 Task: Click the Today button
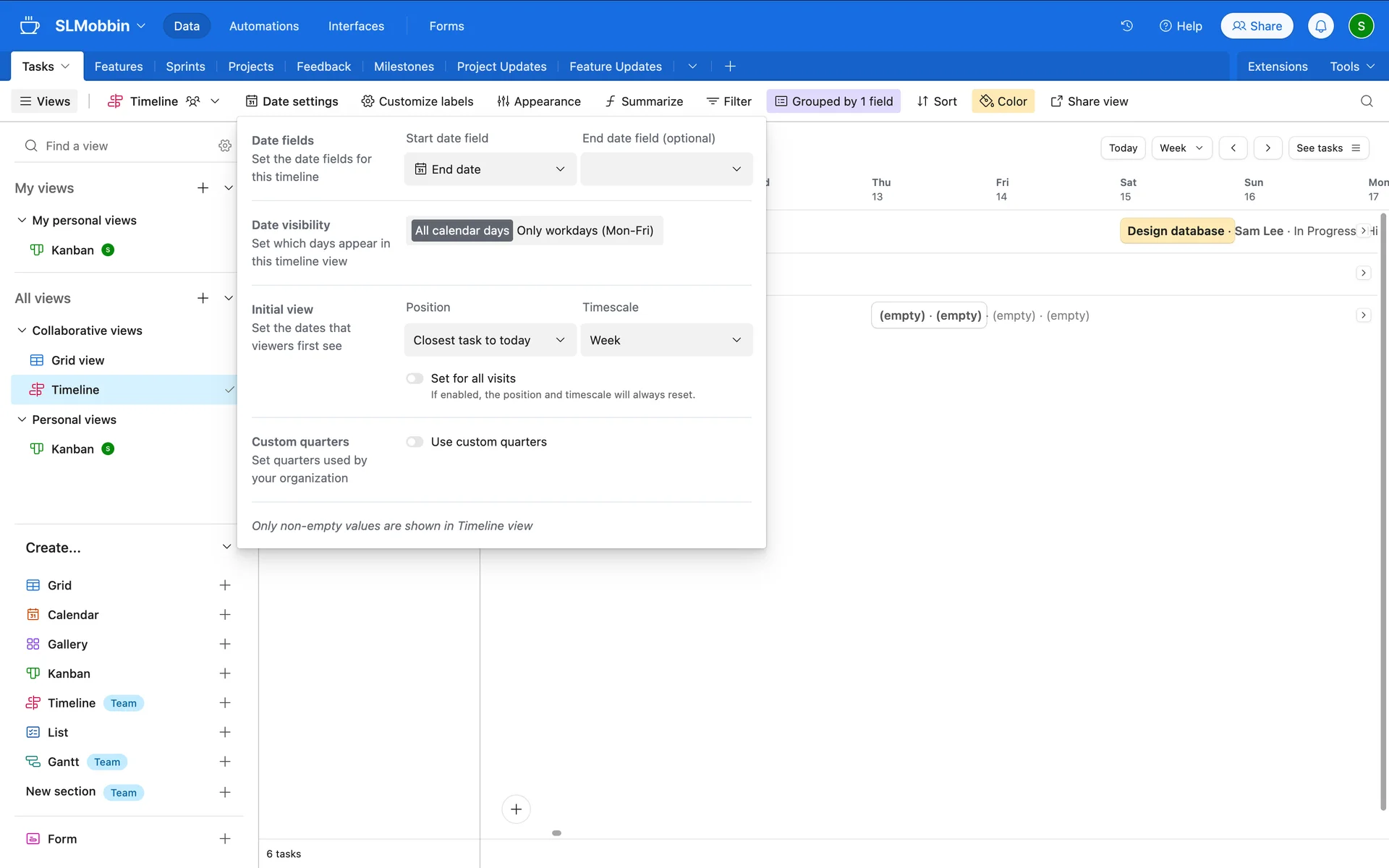tap(1123, 148)
